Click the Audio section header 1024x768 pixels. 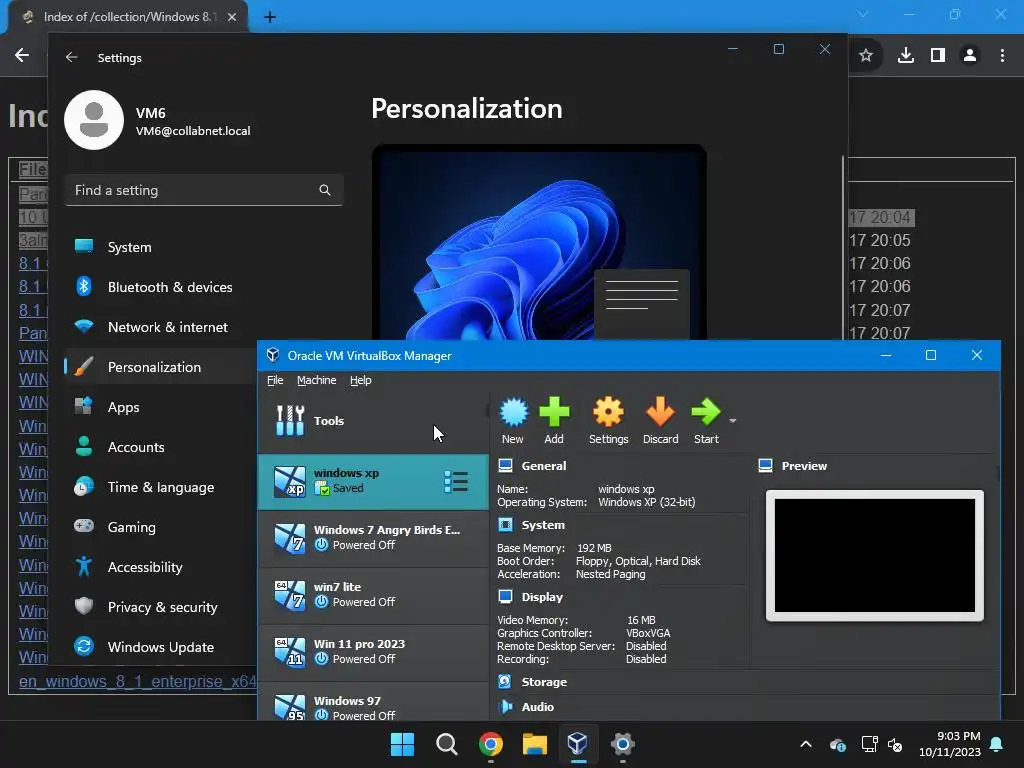(537, 707)
